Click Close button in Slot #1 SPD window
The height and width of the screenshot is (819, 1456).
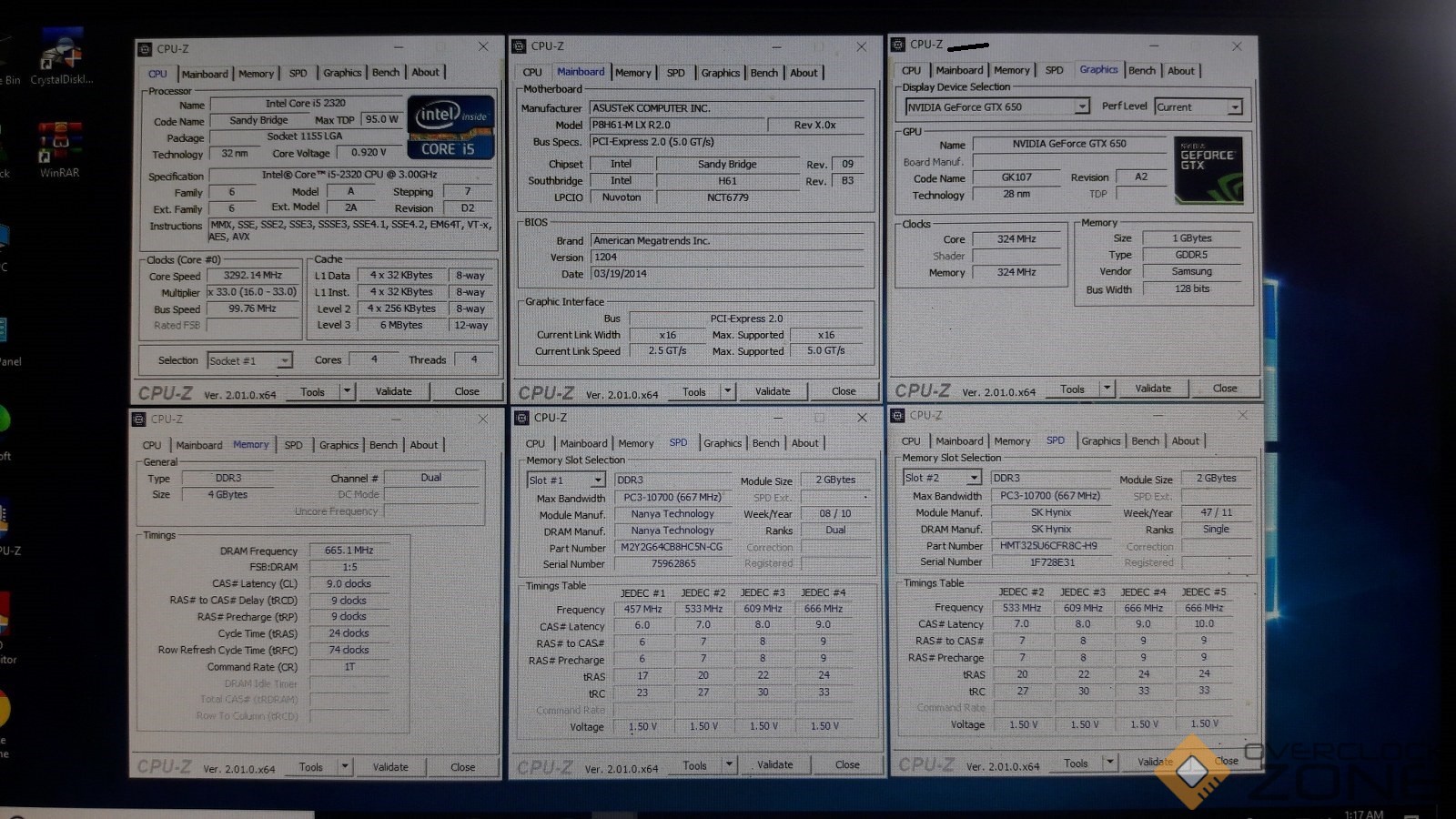[847, 765]
